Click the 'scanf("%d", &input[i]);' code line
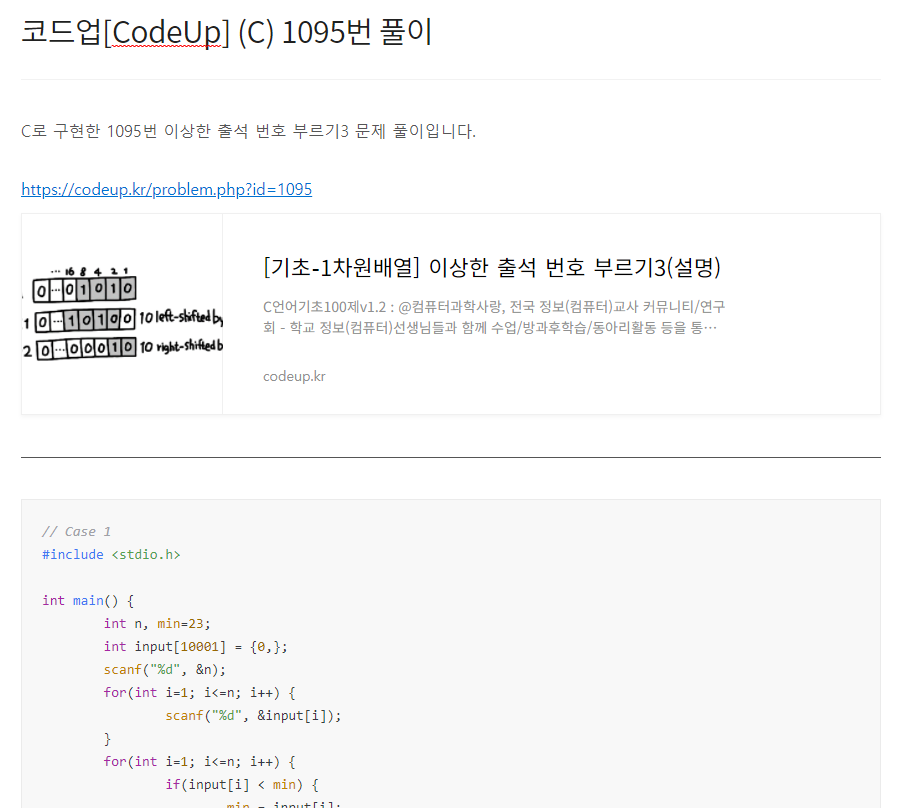This screenshot has width=900, height=808. coord(253,716)
